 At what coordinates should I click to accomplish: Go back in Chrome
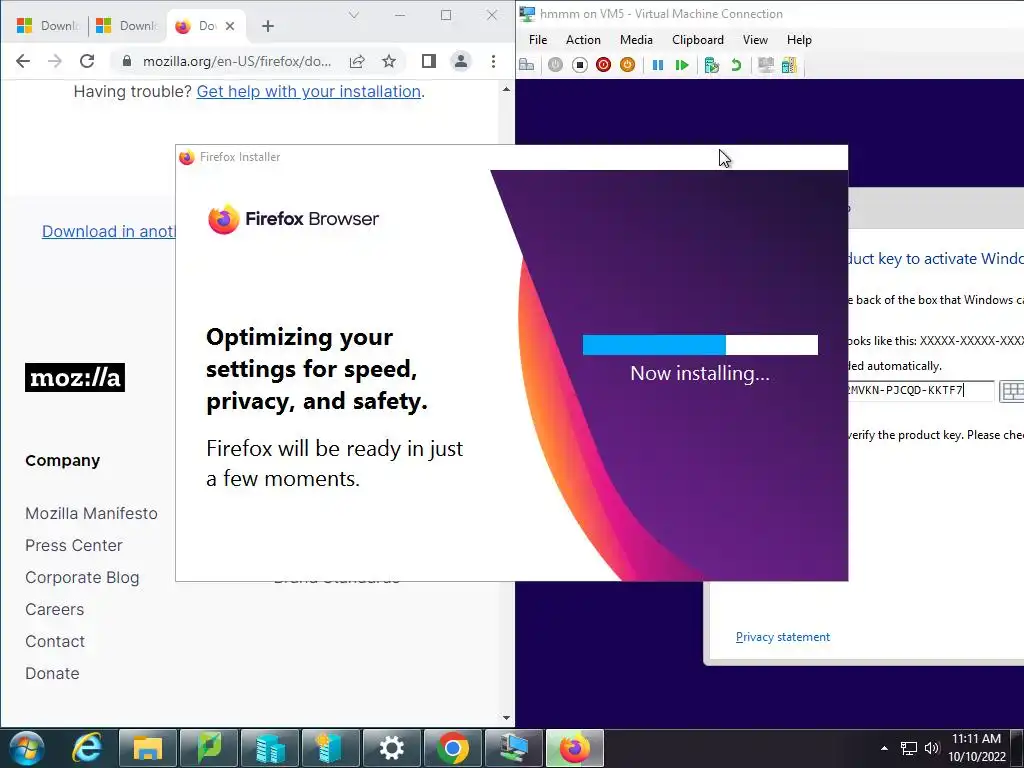pyautogui.click(x=23, y=61)
